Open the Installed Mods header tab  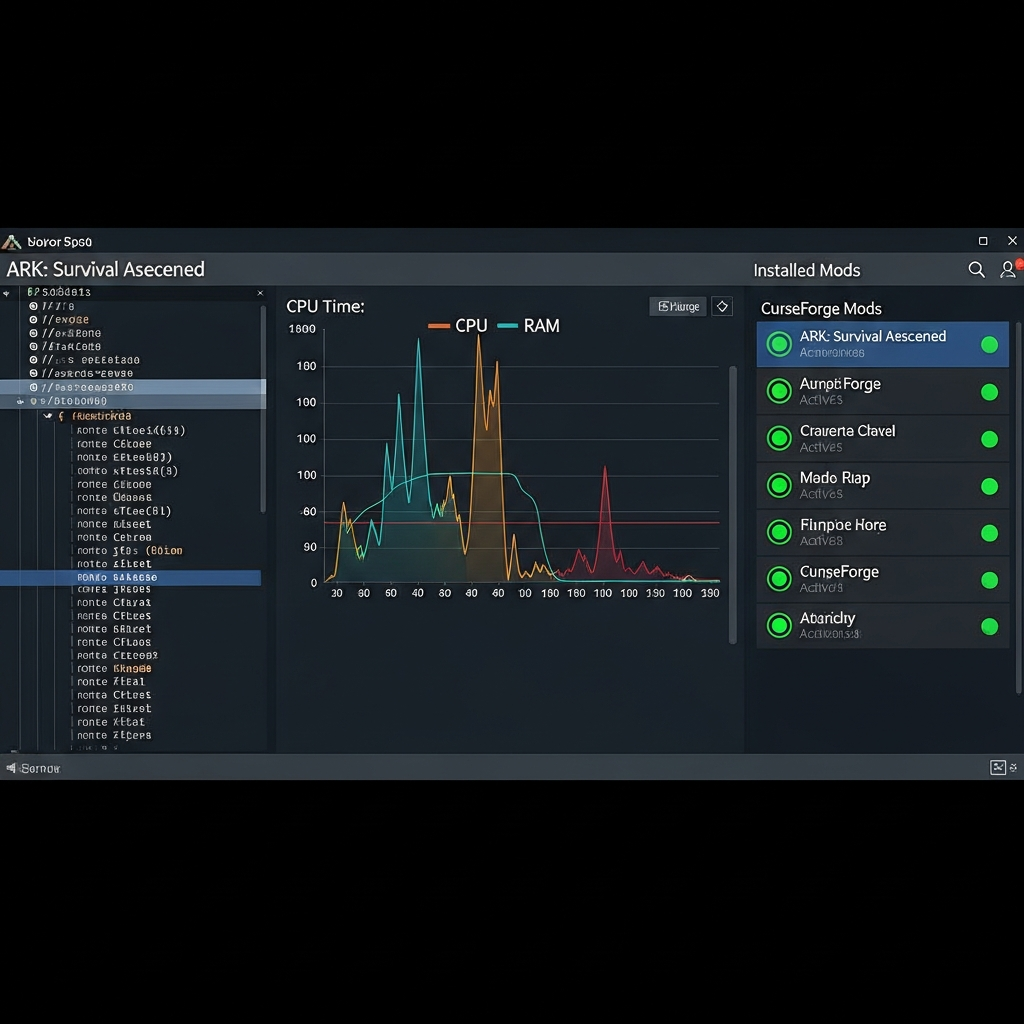pyautogui.click(x=807, y=270)
